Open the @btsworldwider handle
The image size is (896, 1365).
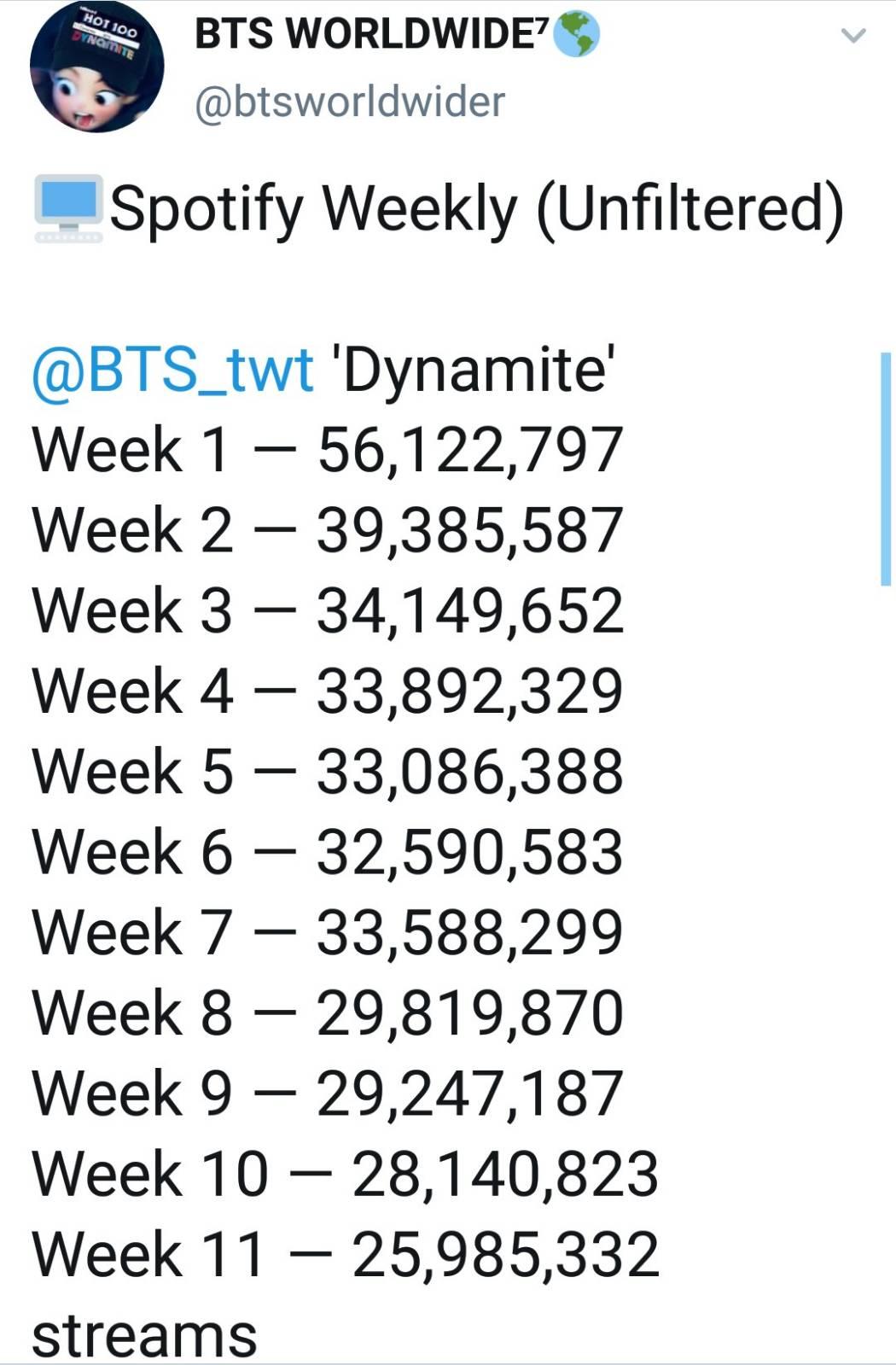(x=350, y=102)
